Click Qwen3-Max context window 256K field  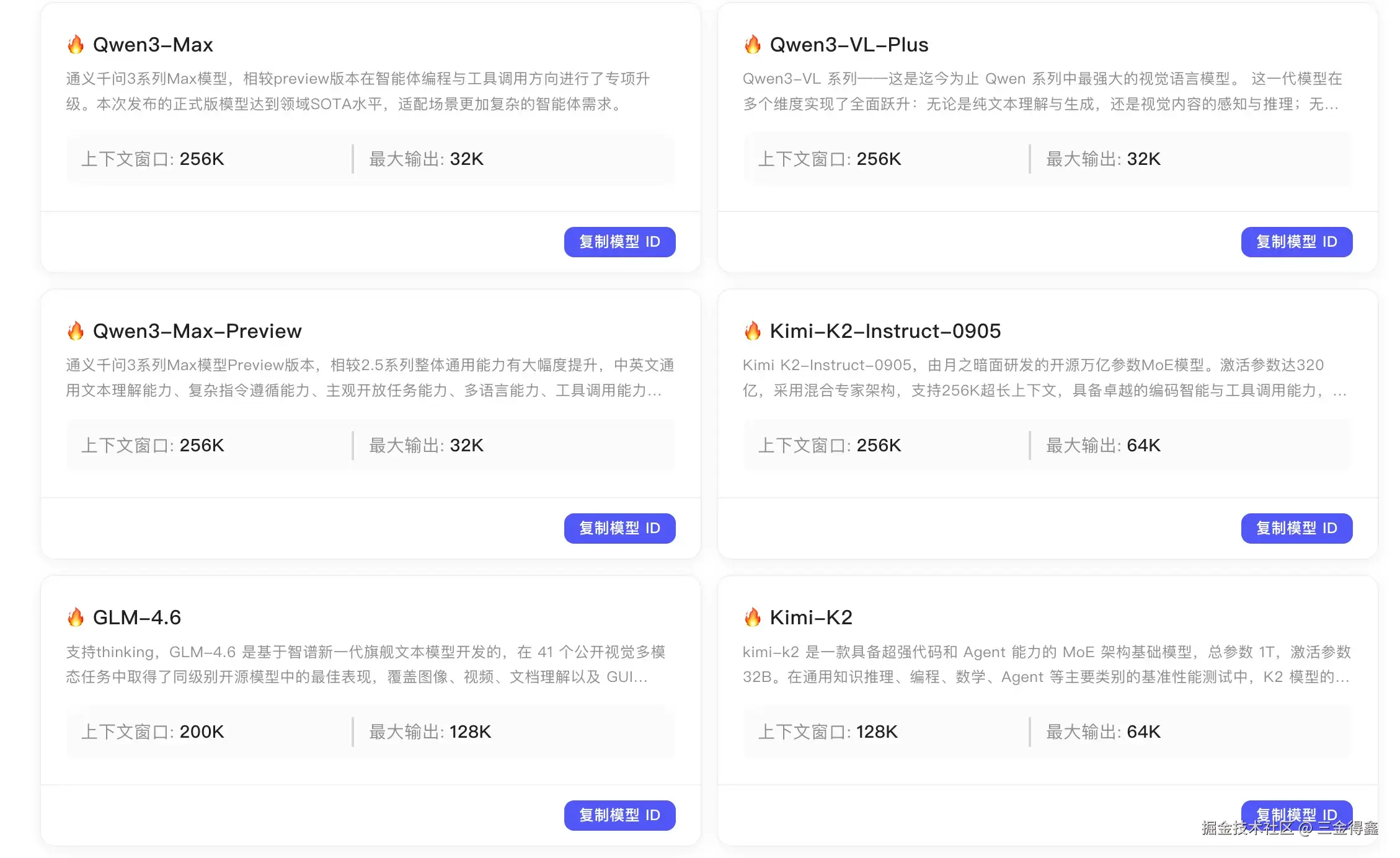coord(153,159)
